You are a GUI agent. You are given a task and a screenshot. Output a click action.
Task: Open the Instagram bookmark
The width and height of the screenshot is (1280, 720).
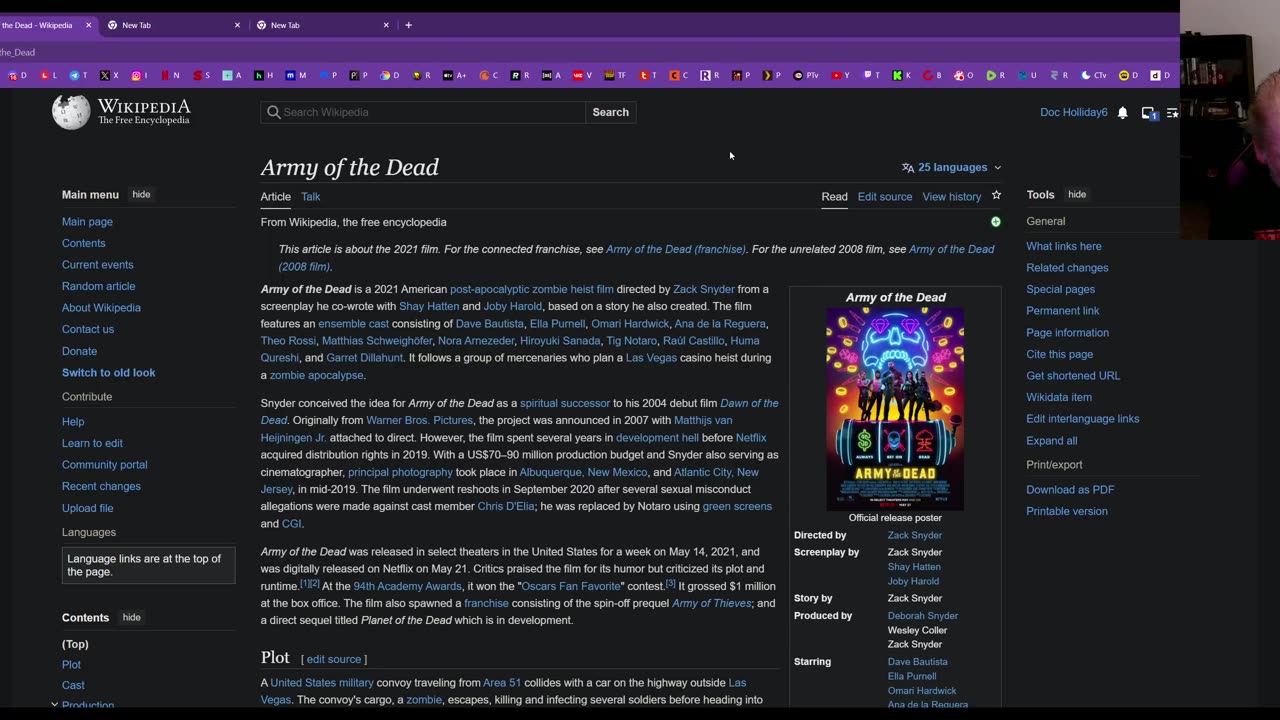[140, 75]
